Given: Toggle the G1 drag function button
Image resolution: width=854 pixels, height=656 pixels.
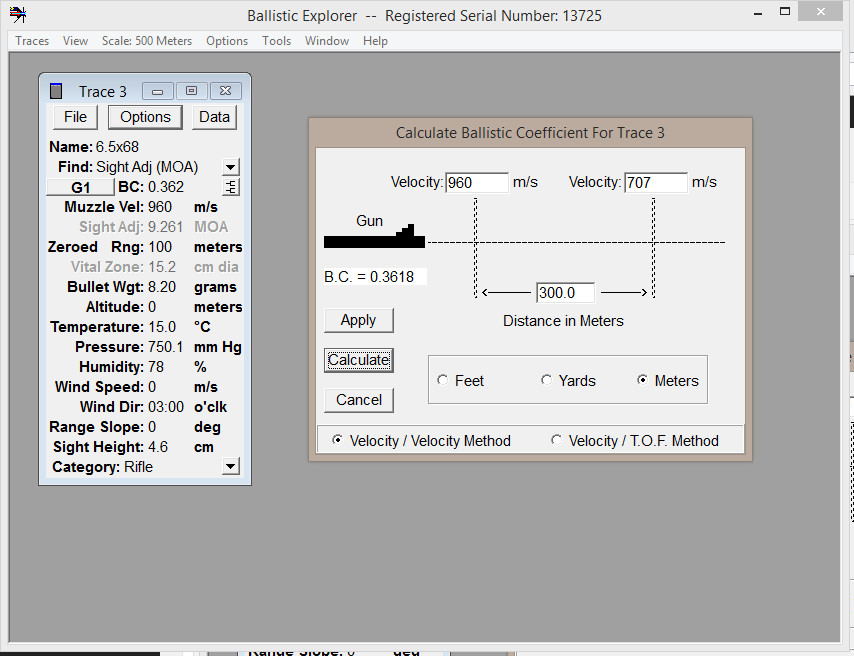Looking at the screenshot, I should point(81,187).
